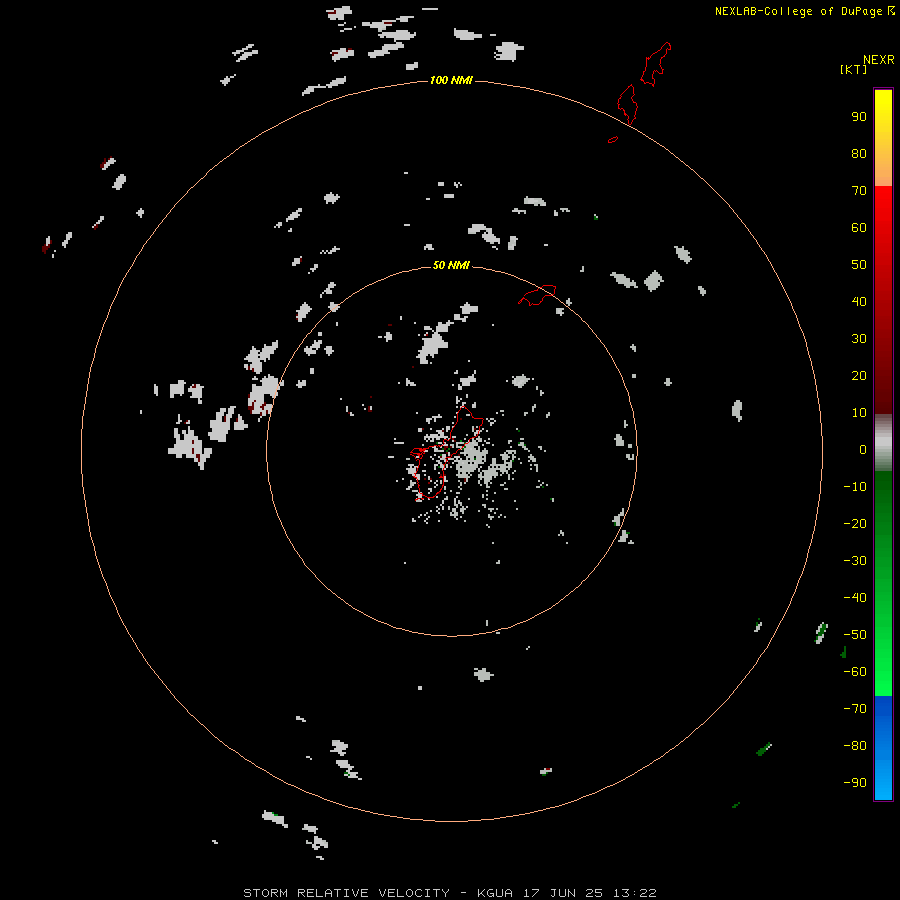The width and height of the screenshot is (900, 900).
Task: Click the NEXR label above the color scale
Action: click(x=878, y=60)
